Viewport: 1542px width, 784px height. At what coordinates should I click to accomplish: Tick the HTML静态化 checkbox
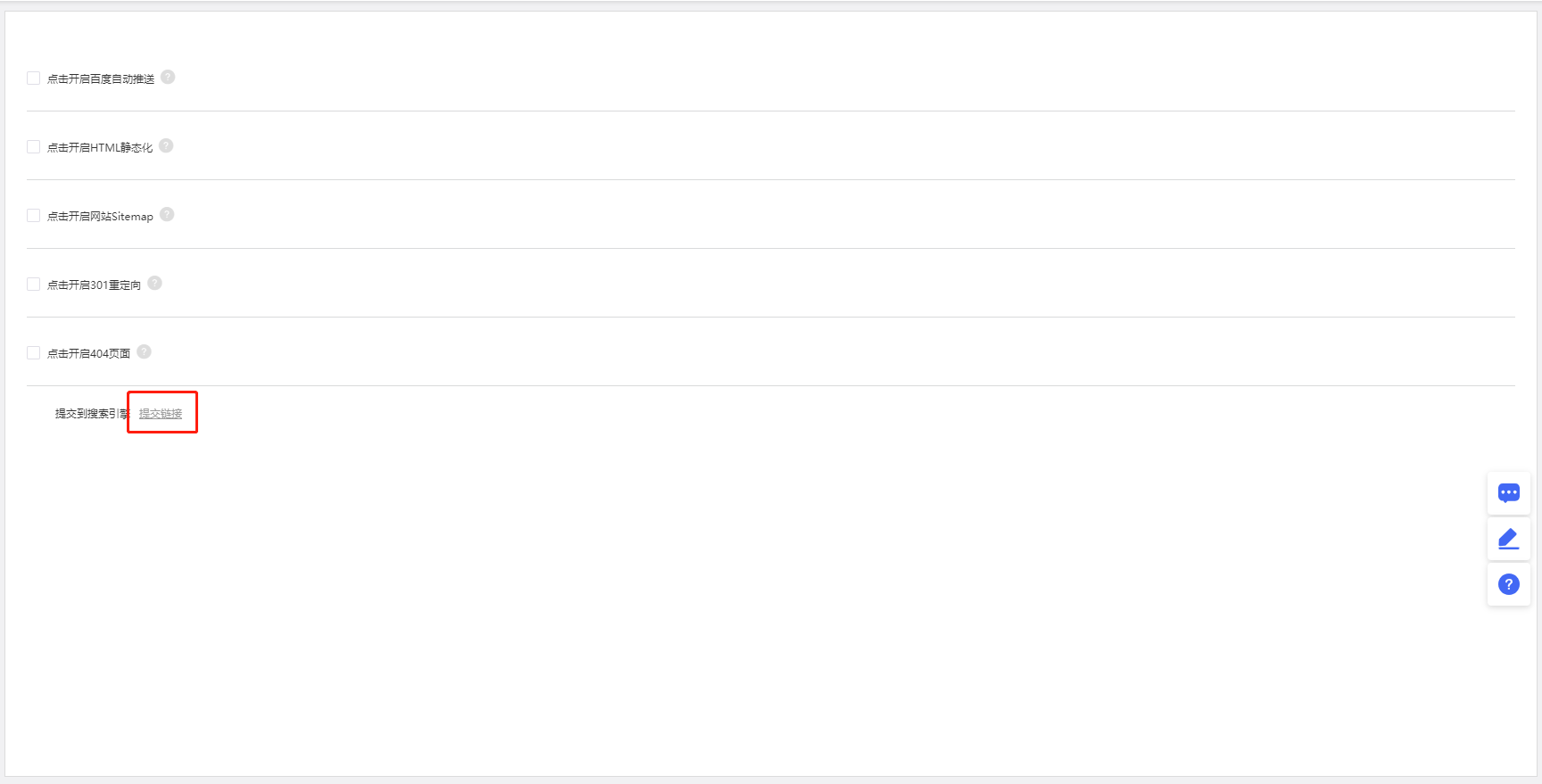(x=34, y=147)
